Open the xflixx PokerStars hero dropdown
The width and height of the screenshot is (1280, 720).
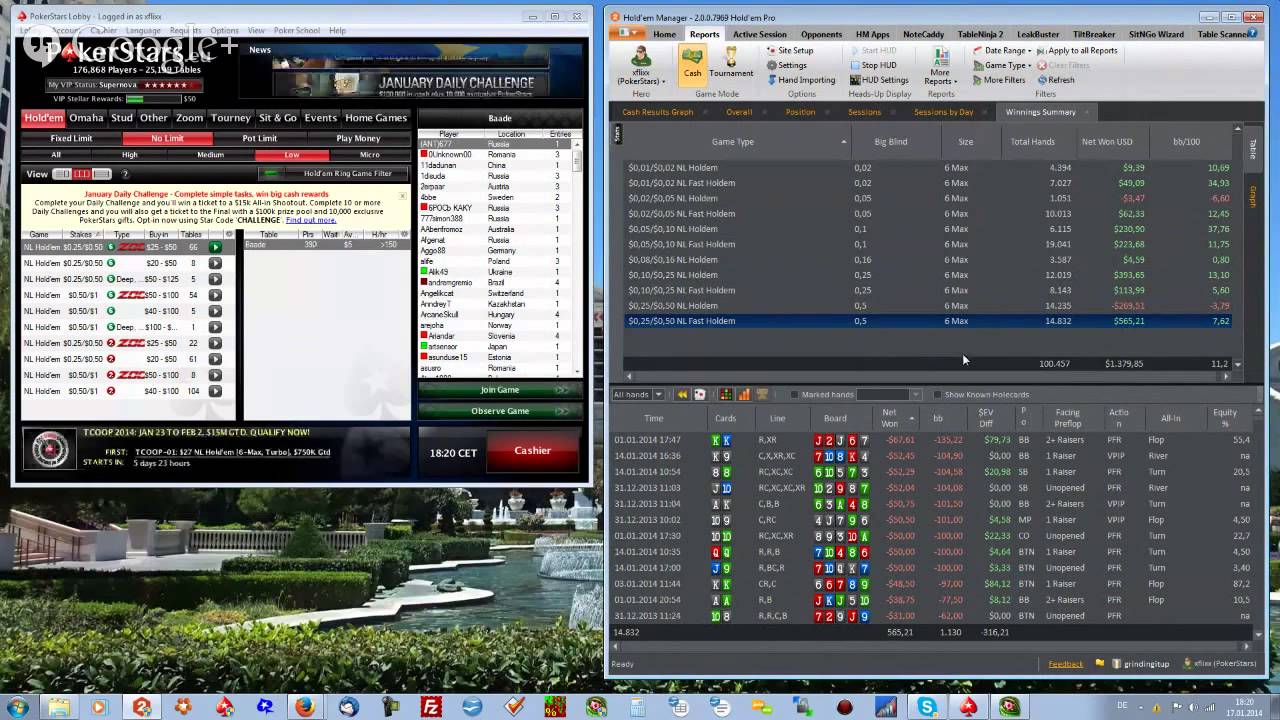tap(640, 64)
